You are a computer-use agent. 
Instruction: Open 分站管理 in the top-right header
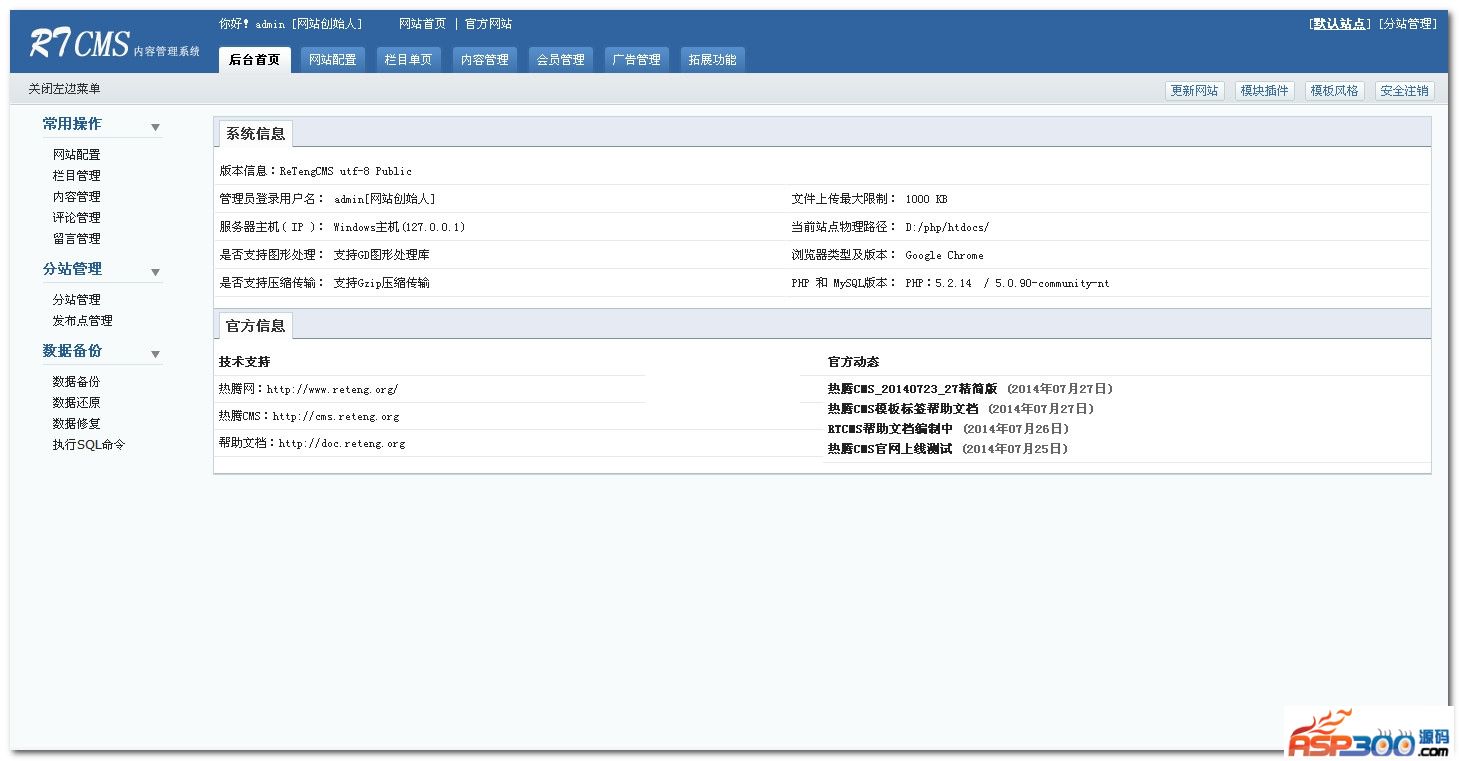coord(1408,24)
